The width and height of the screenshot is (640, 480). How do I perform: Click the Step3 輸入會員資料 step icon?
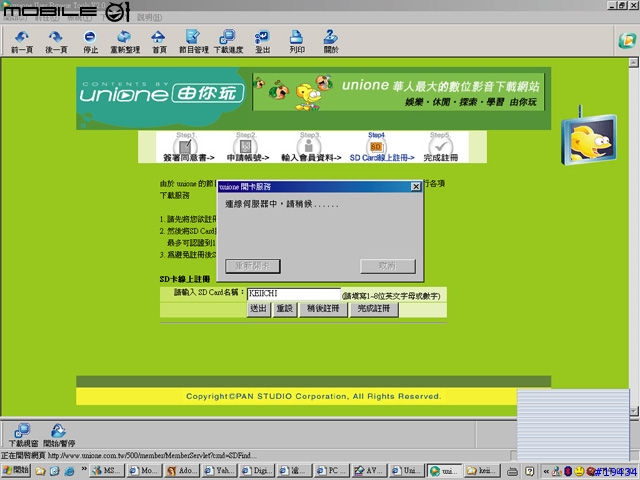coord(309,147)
